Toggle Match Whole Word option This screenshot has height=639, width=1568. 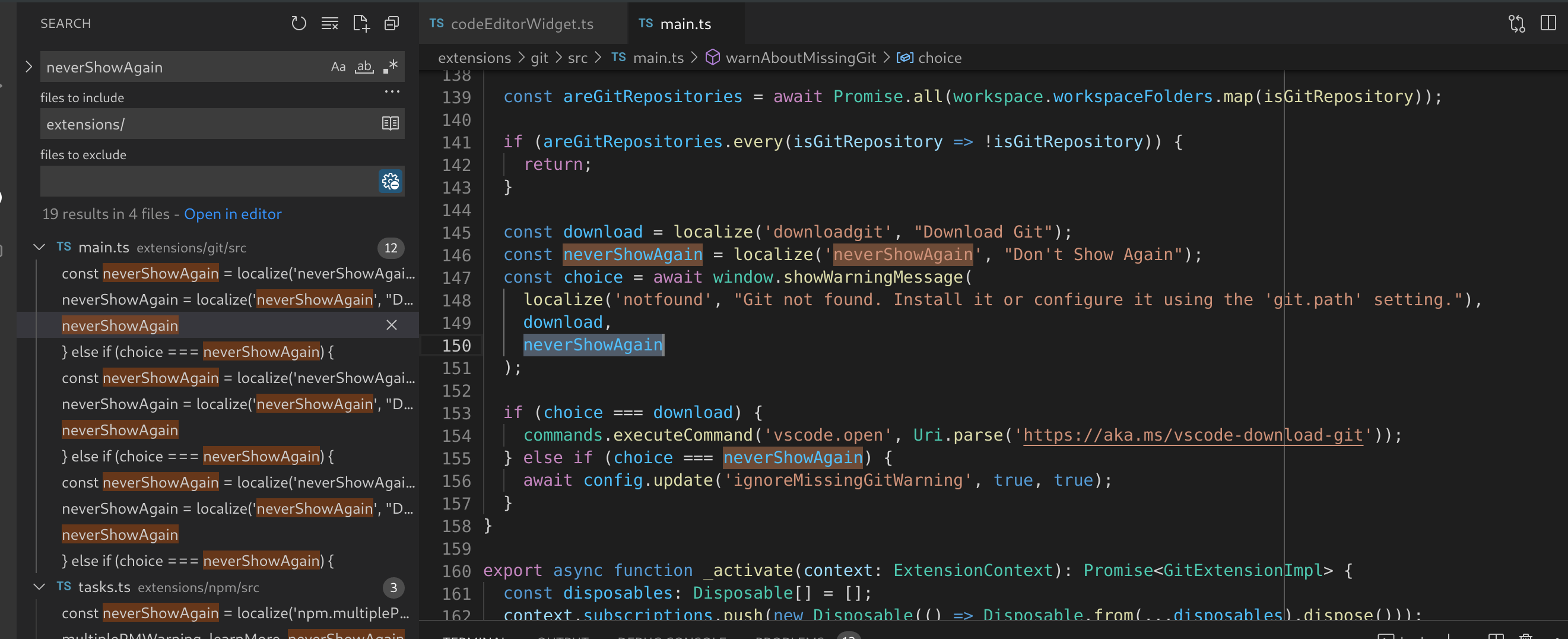364,67
